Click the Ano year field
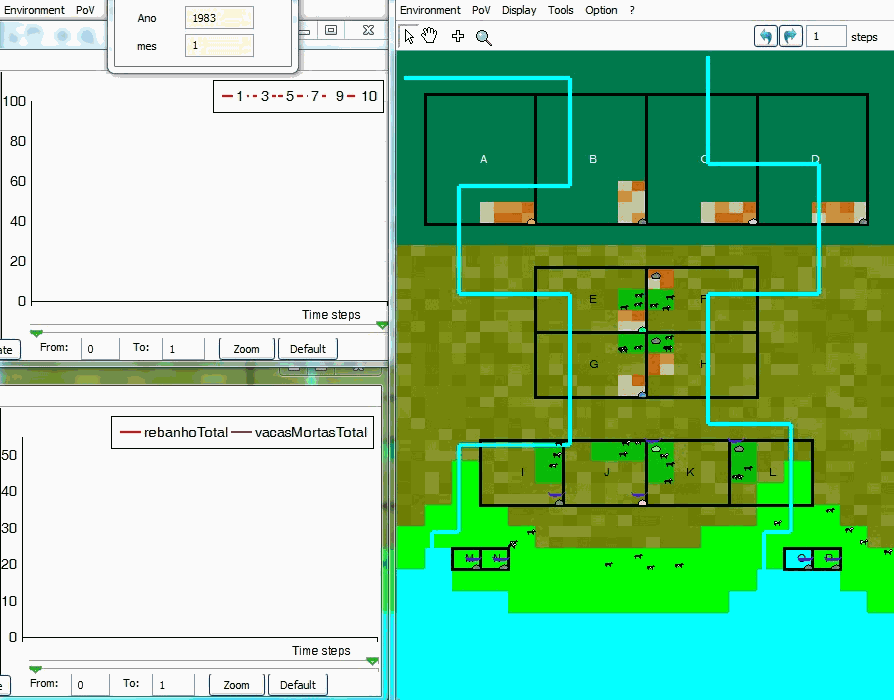The height and width of the screenshot is (700, 894). 219,18
